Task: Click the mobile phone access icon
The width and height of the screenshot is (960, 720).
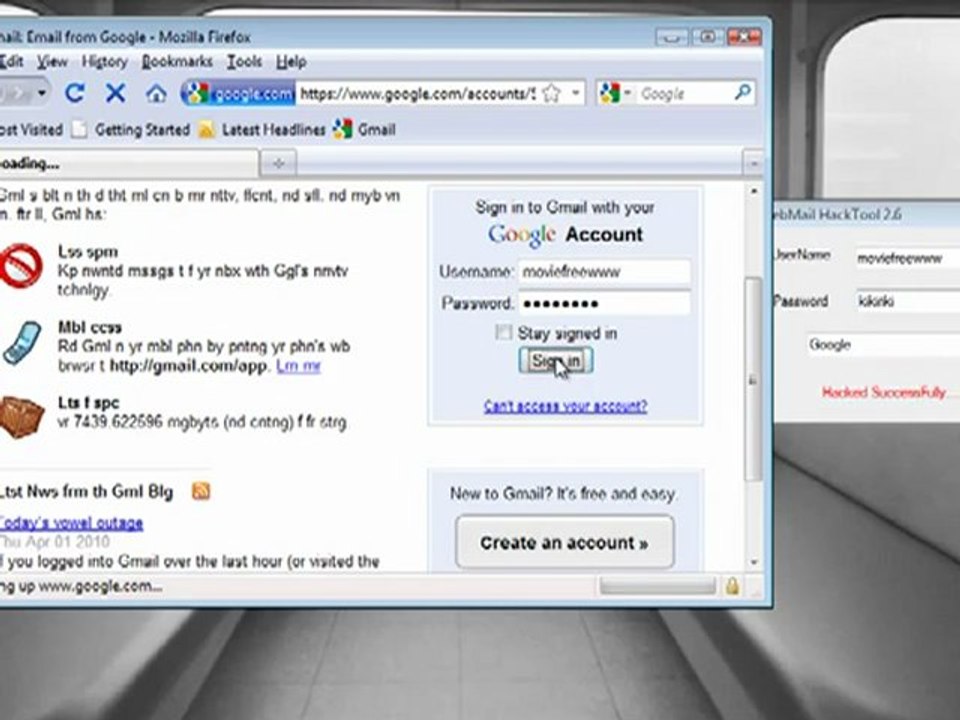Action: (21, 343)
